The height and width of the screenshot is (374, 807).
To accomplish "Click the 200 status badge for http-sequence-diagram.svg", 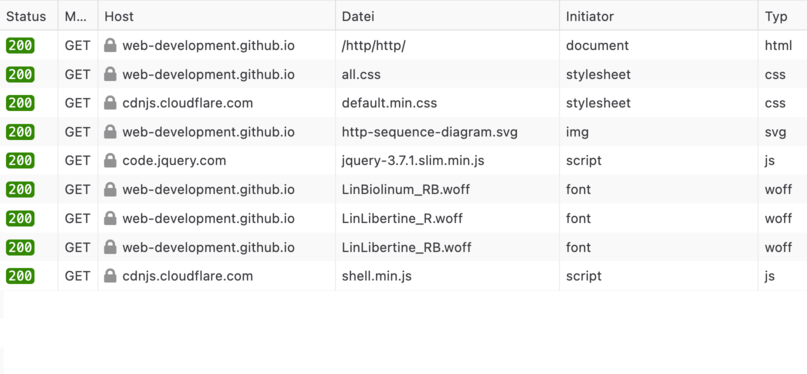I will pos(20,132).
